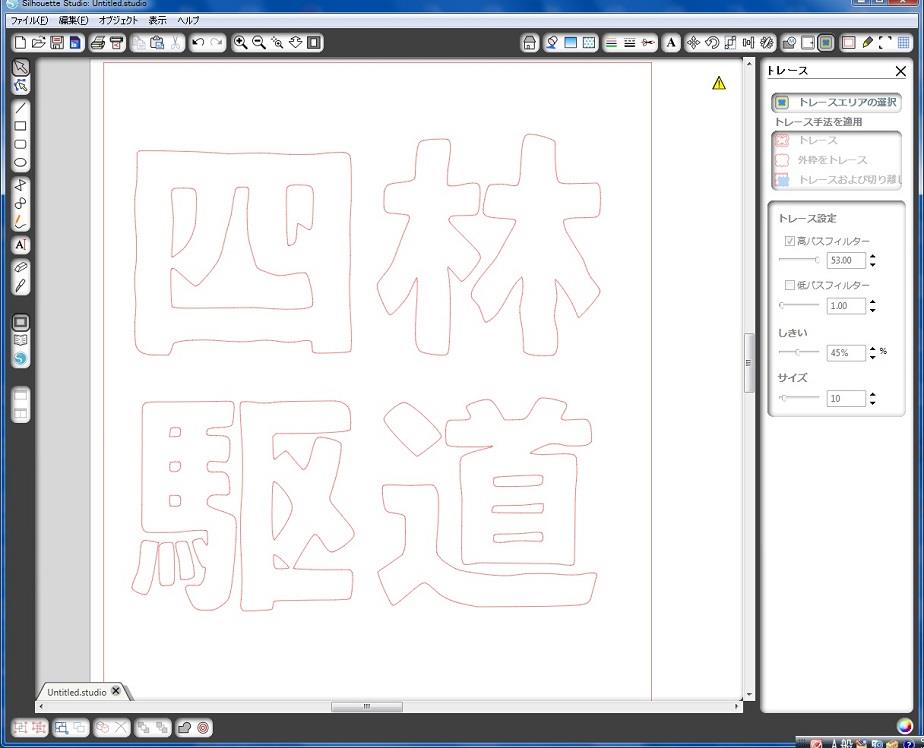Viewport: 924px width, 748px height.
Task: Open the 編集 menu
Action: pos(73,20)
